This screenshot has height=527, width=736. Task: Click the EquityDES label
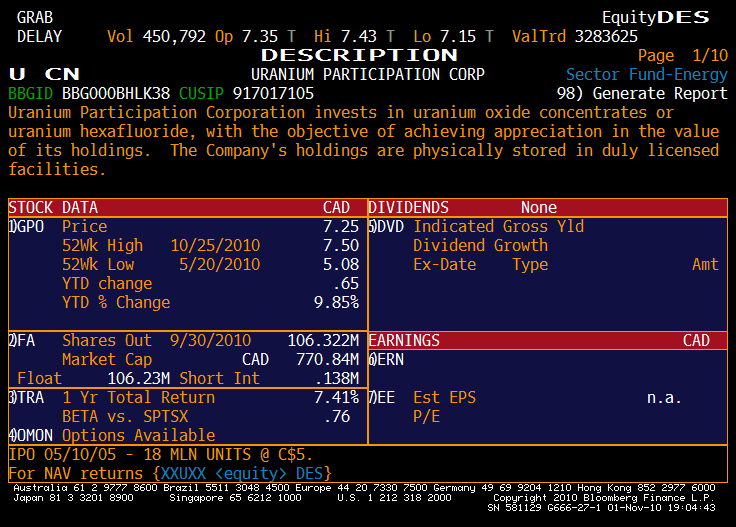(x=656, y=17)
